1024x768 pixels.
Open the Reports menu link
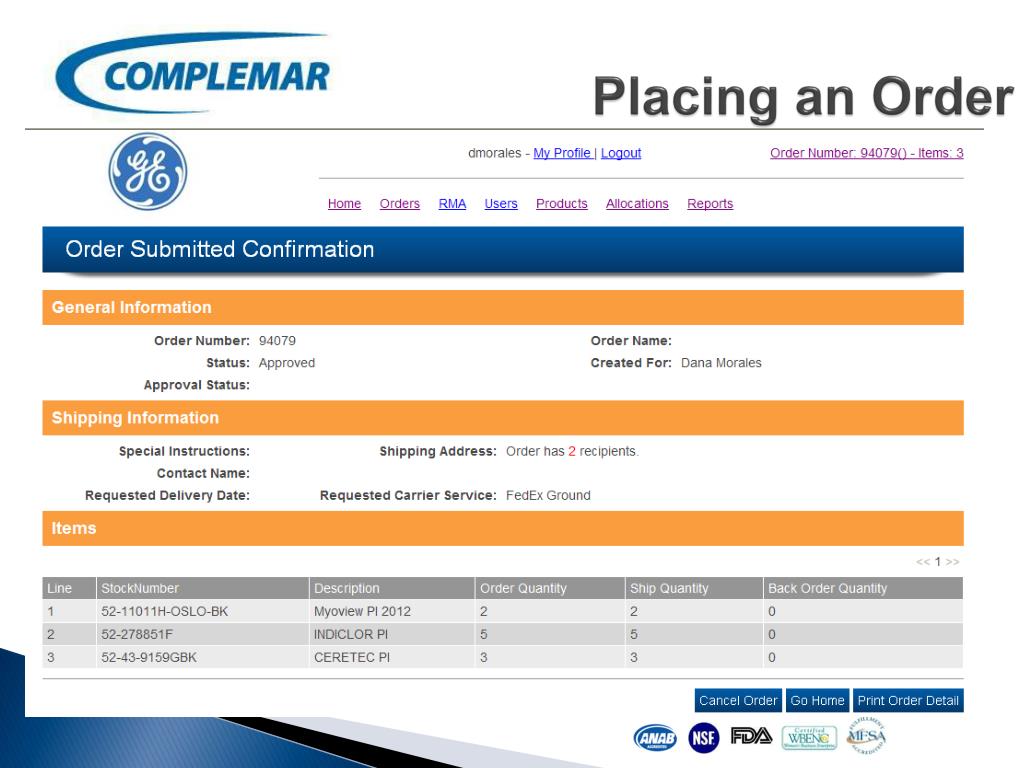click(710, 204)
